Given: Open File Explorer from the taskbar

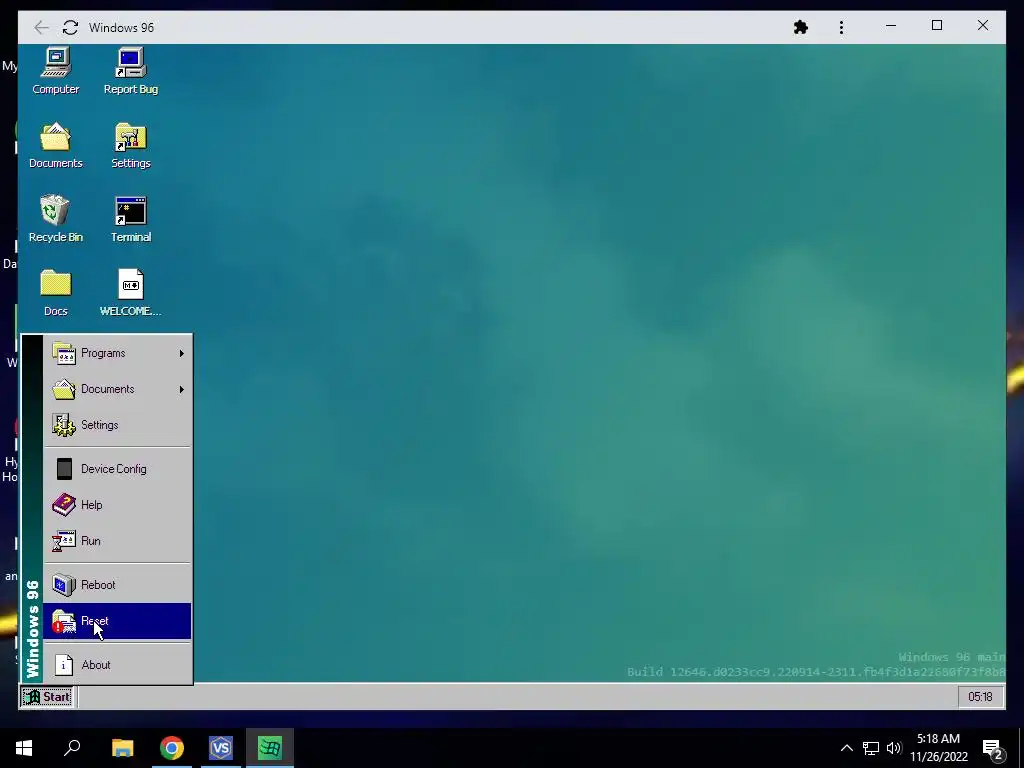Looking at the screenshot, I should point(123,748).
